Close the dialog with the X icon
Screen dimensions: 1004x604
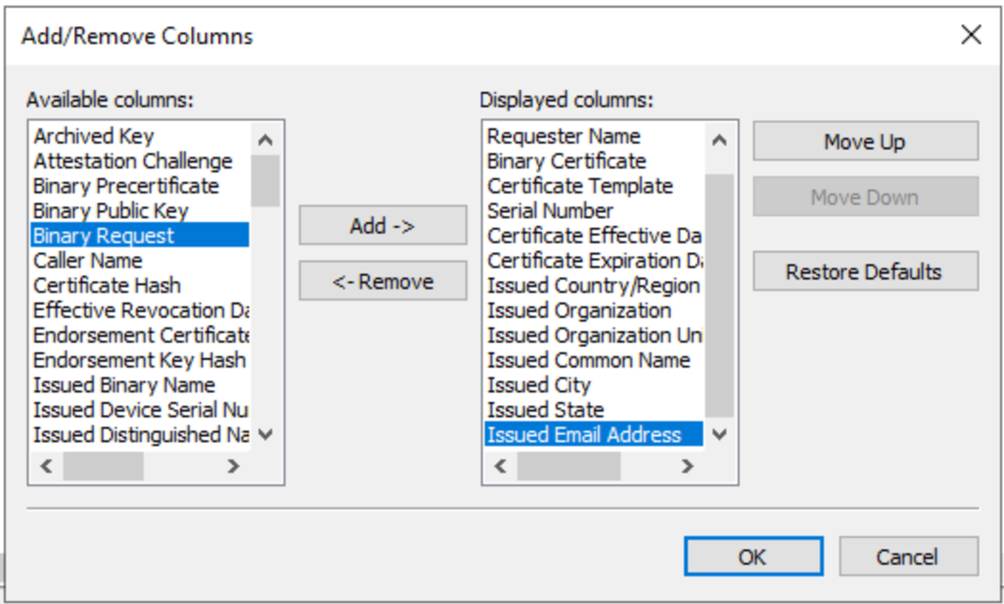click(970, 36)
